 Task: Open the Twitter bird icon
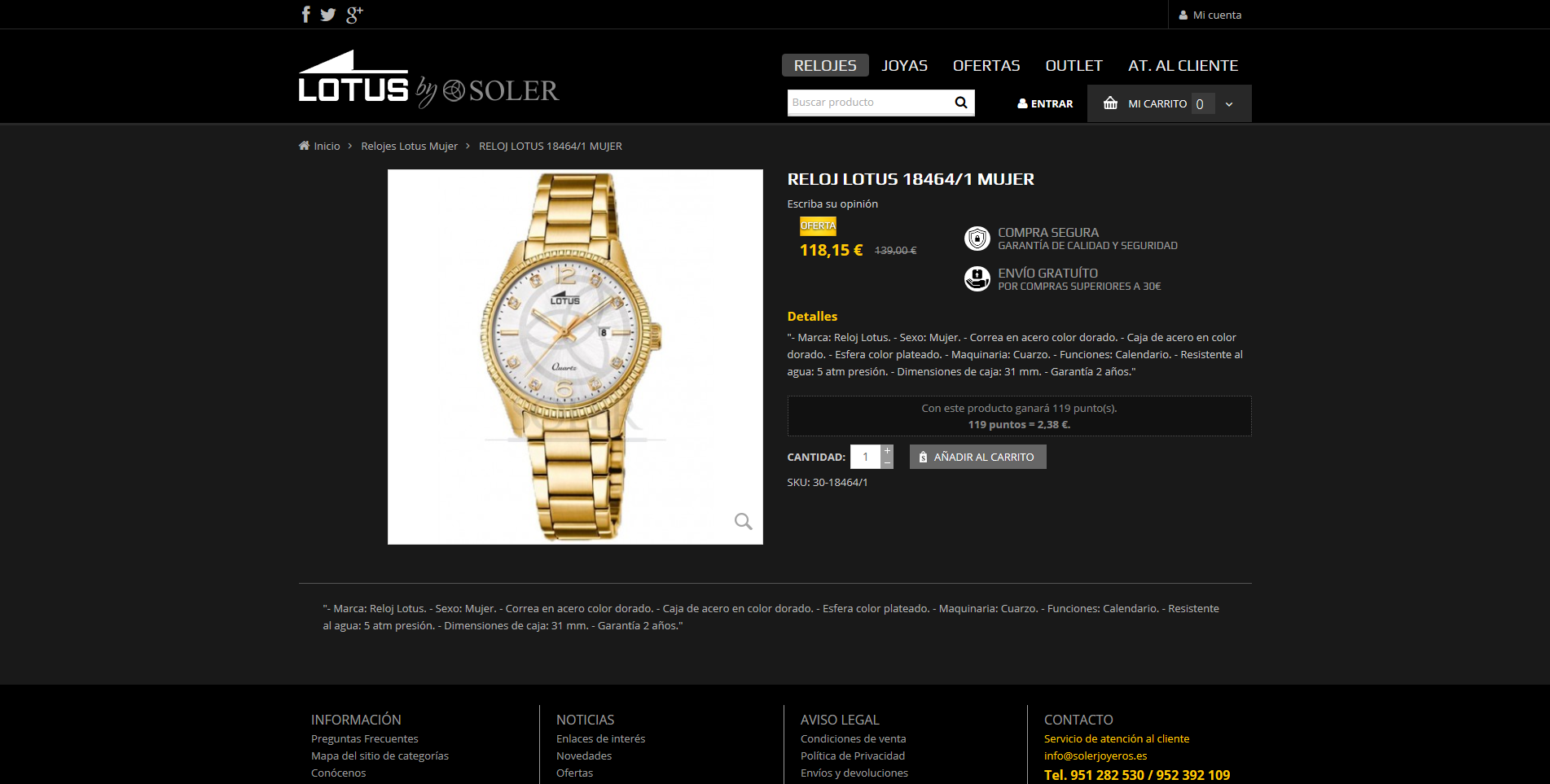click(x=328, y=15)
